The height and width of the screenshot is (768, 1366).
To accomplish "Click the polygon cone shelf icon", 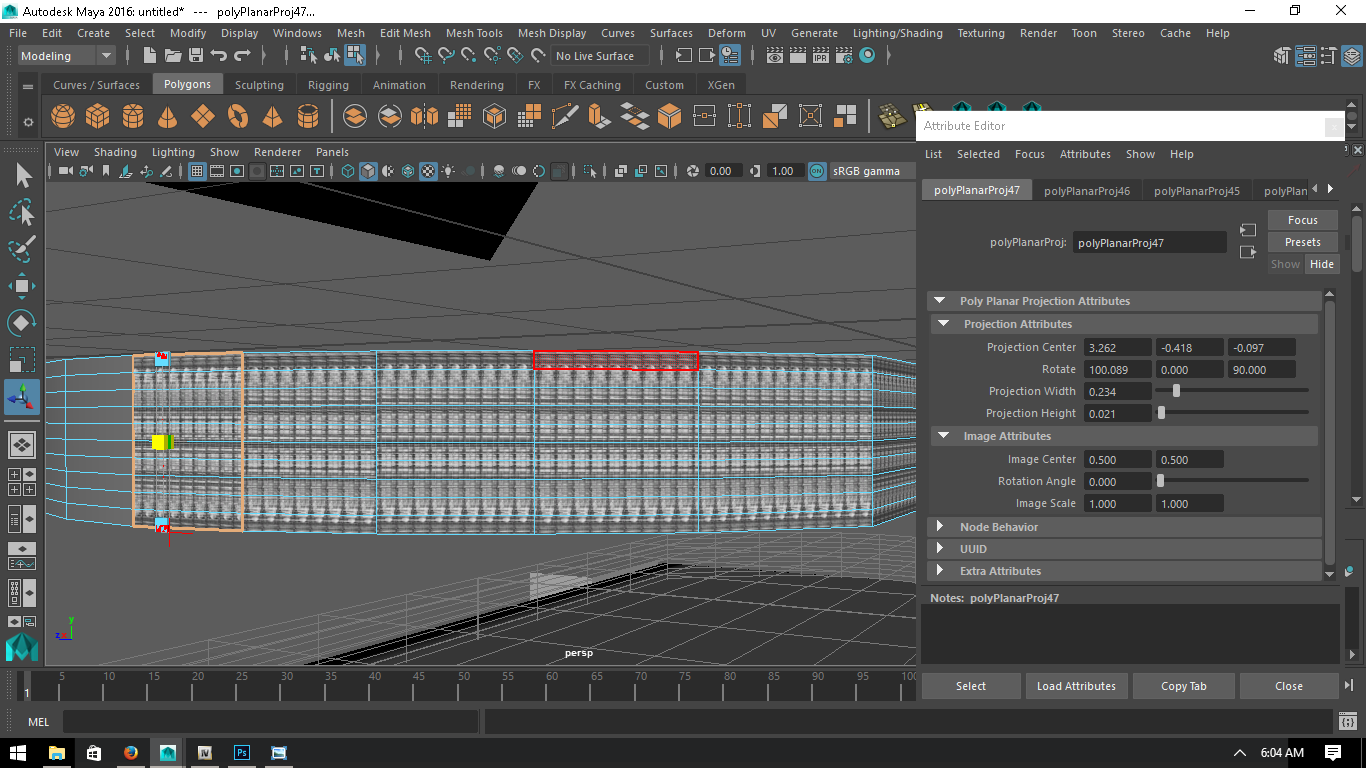I will click(168, 117).
